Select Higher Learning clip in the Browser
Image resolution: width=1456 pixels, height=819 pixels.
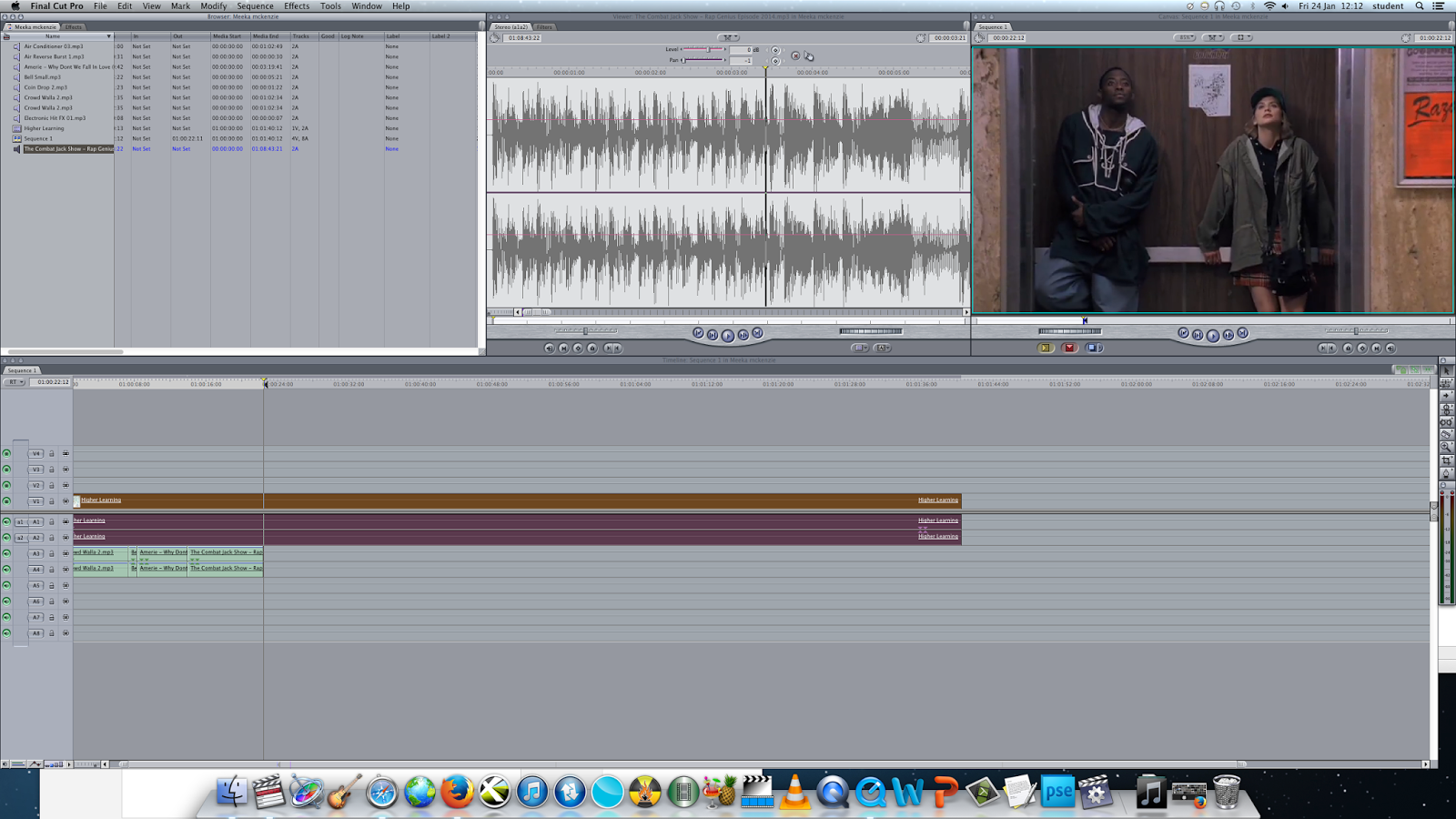click(44, 128)
